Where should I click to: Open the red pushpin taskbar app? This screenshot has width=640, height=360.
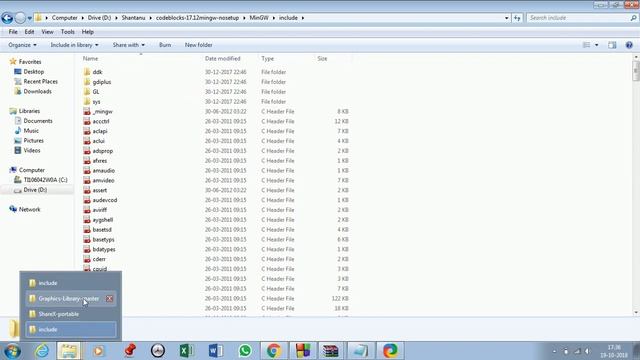tap(130, 351)
